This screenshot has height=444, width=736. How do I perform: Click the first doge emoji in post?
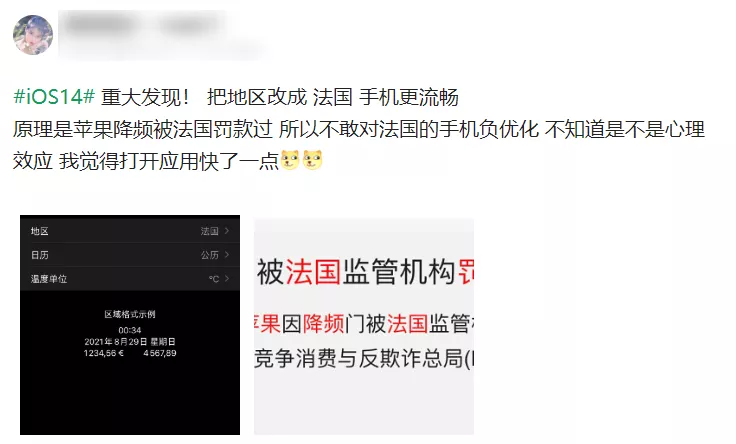(290, 160)
